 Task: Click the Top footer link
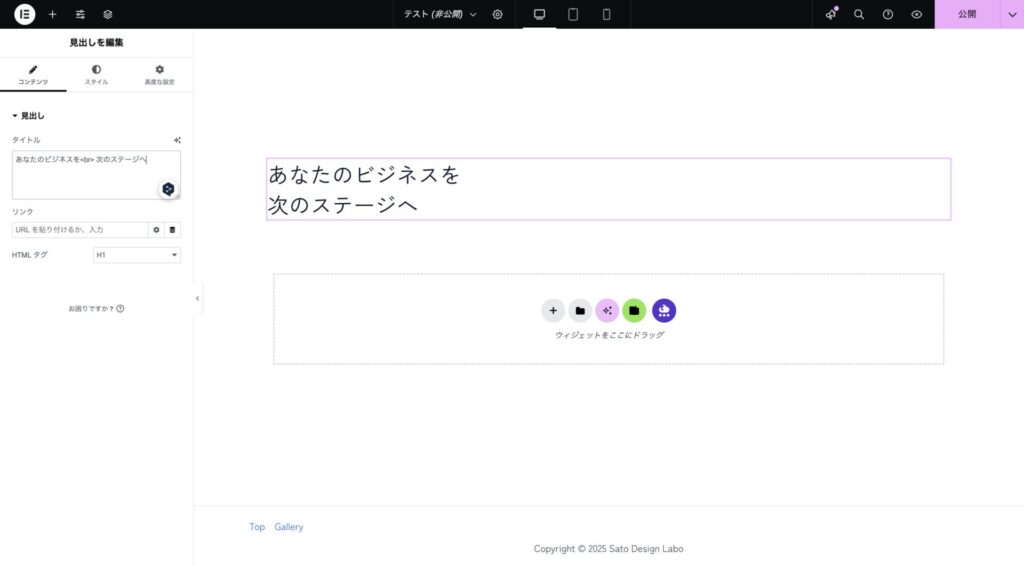(x=257, y=527)
